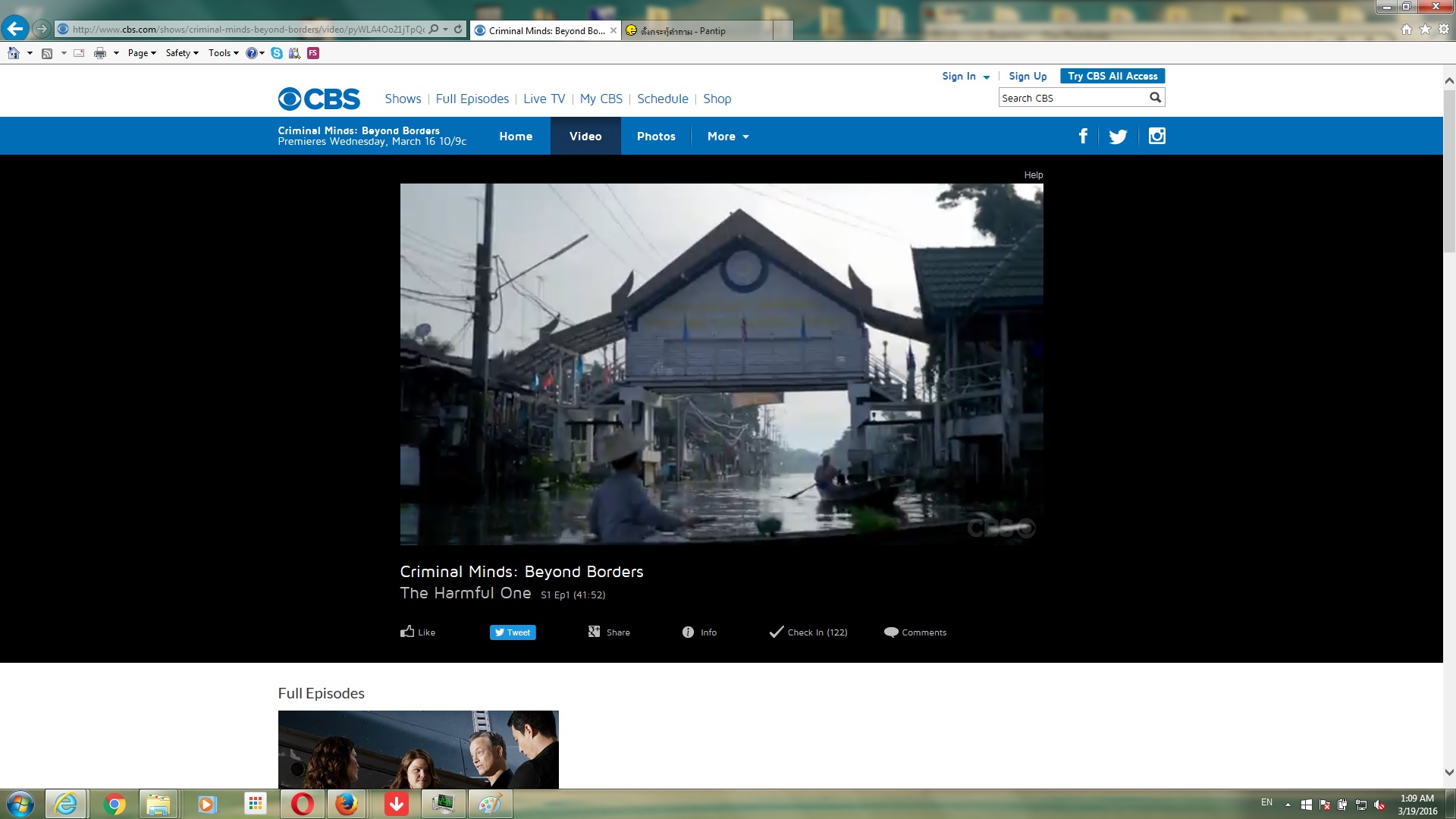Click into the Search CBS field
The width and height of the screenshot is (1456, 819).
coord(1073,98)
